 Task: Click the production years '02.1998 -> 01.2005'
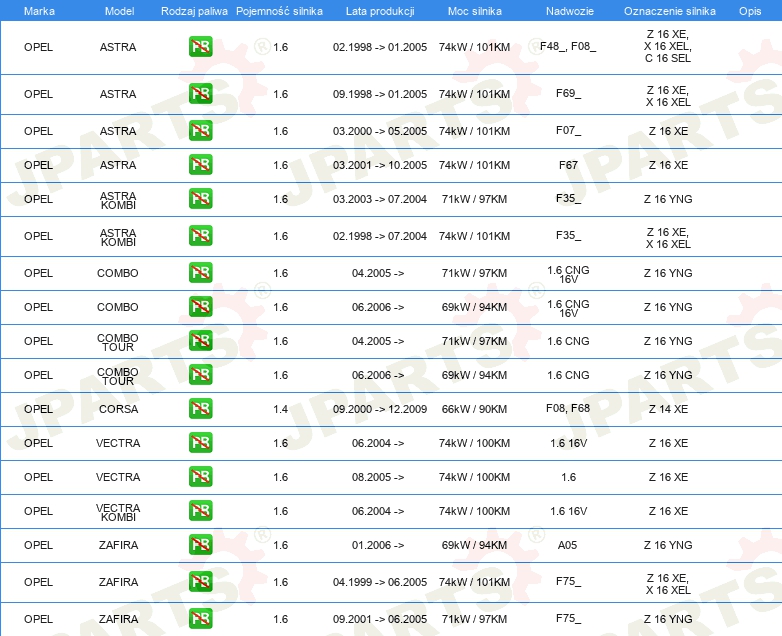380,47
